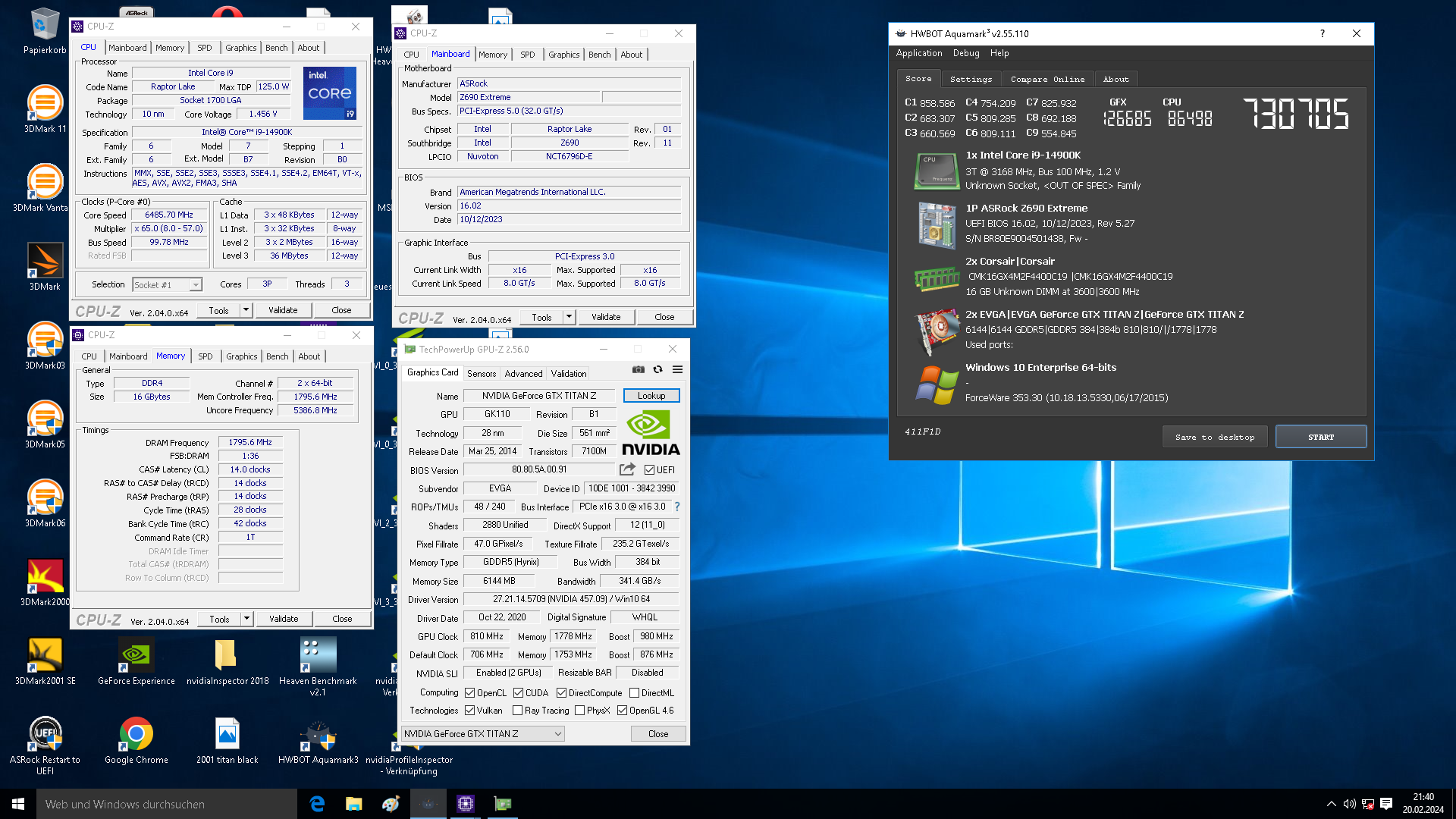The height and width of the screenshot is (819, 1456).
Task: Click the Bus Interface question mark in GPU-Z
Action: (x=677, y=507)
